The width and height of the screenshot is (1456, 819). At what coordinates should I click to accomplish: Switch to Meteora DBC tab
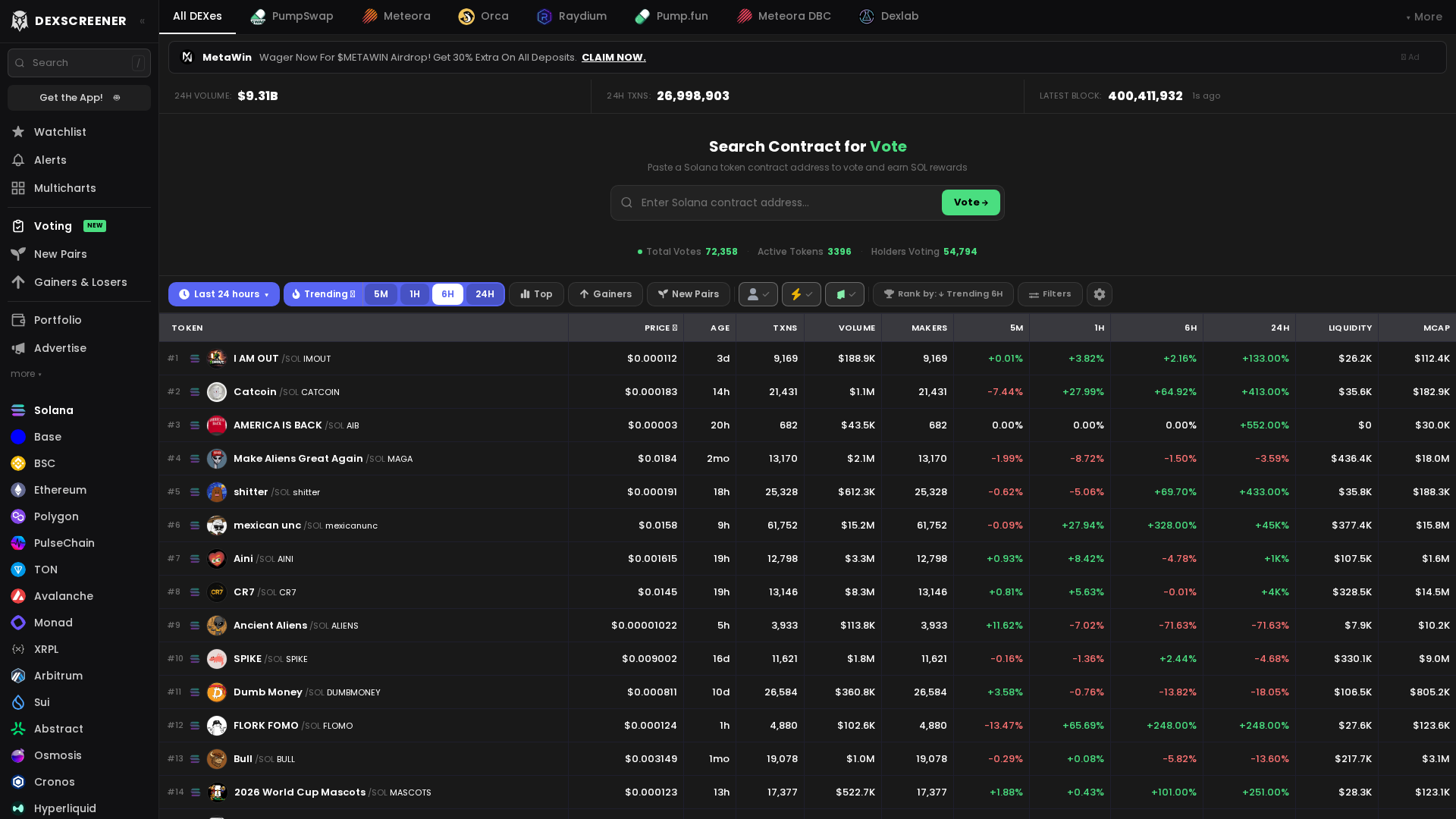coord(784,17)
